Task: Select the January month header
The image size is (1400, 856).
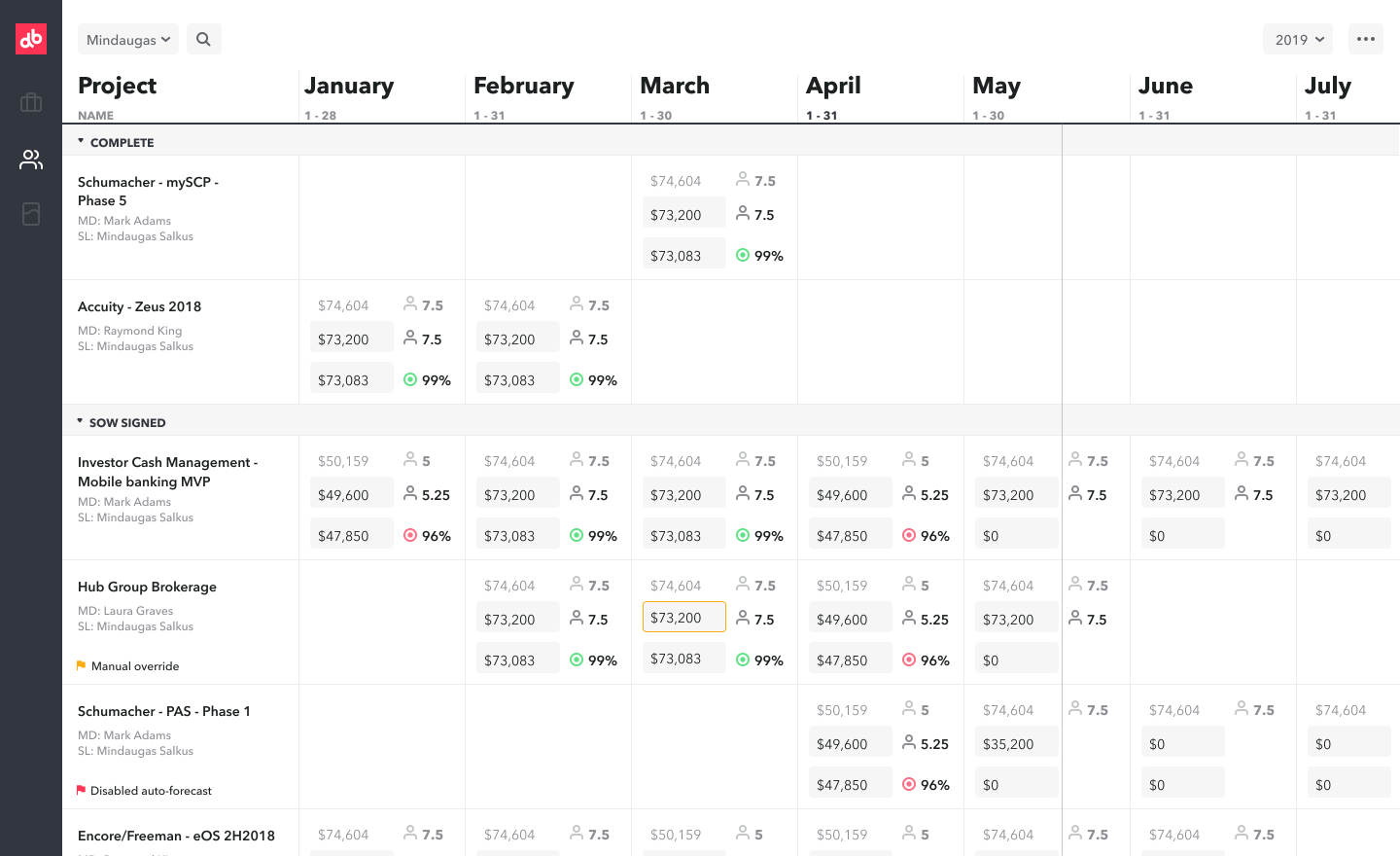Action: point(349,86)
